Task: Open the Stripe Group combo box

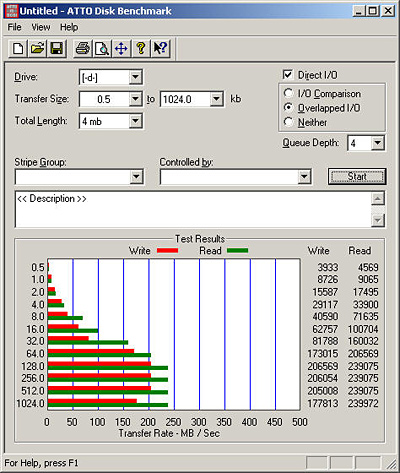Action: click(x=79, y=177)
